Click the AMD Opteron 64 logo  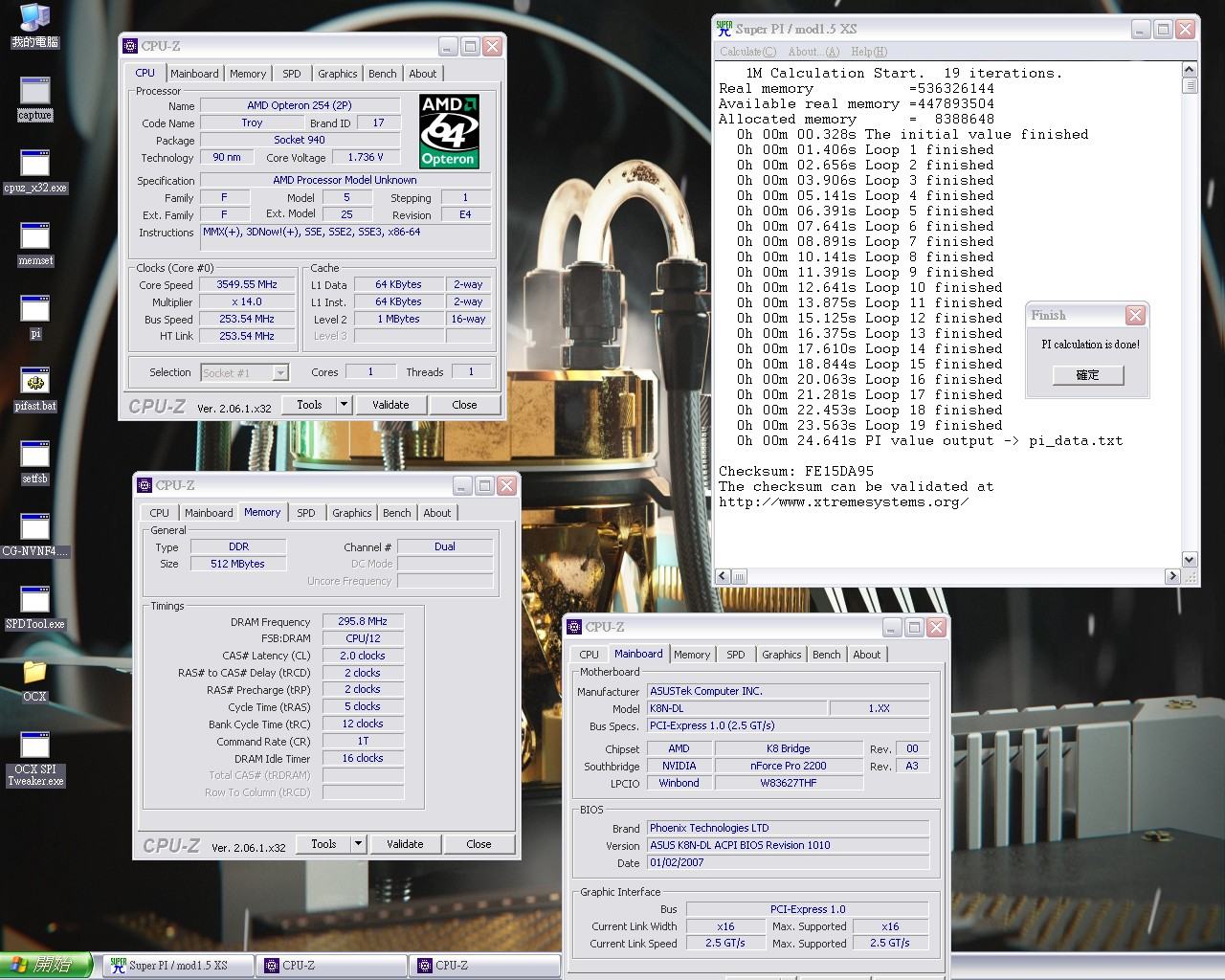[x=449, y=131]
